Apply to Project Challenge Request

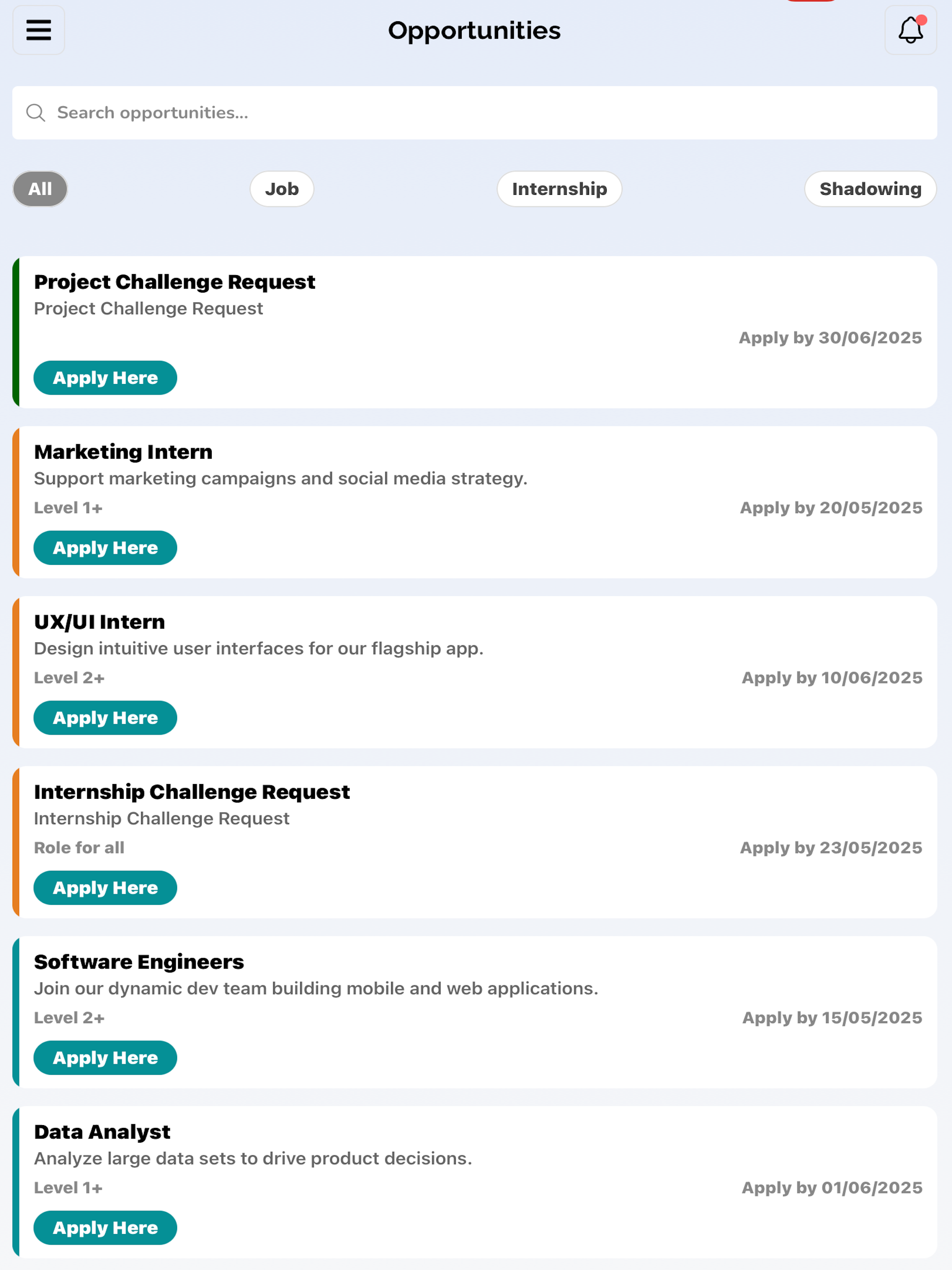106,378
